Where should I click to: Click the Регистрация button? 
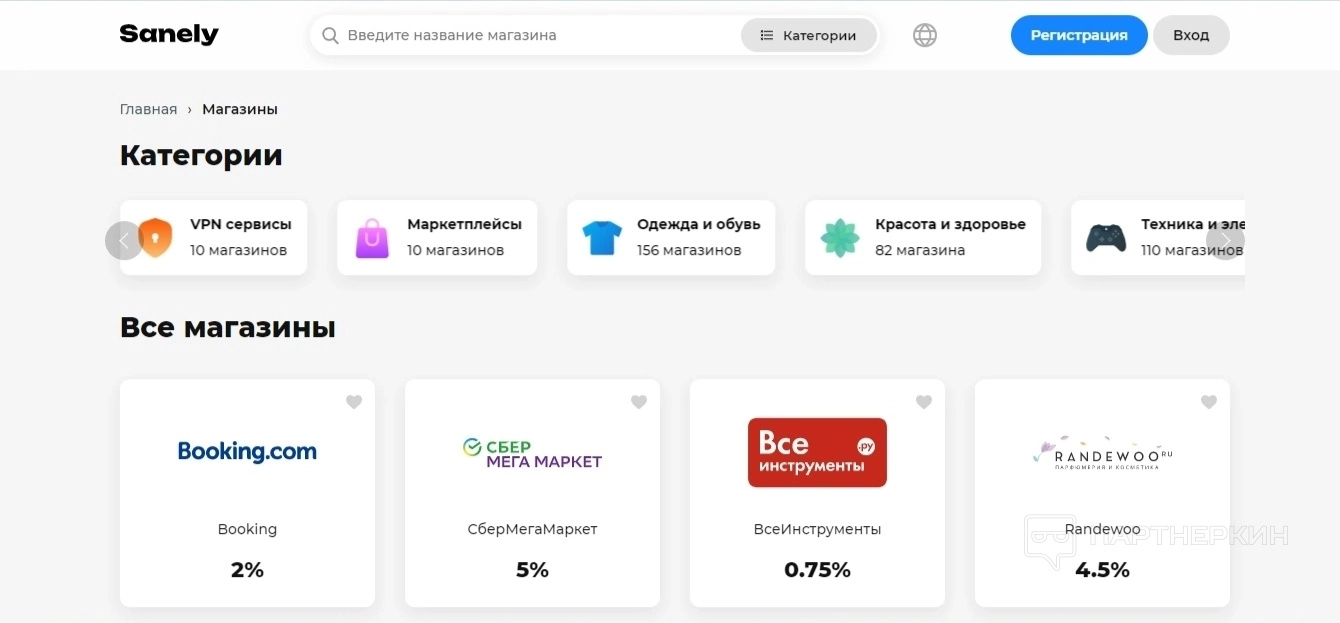coord(1079,35)
